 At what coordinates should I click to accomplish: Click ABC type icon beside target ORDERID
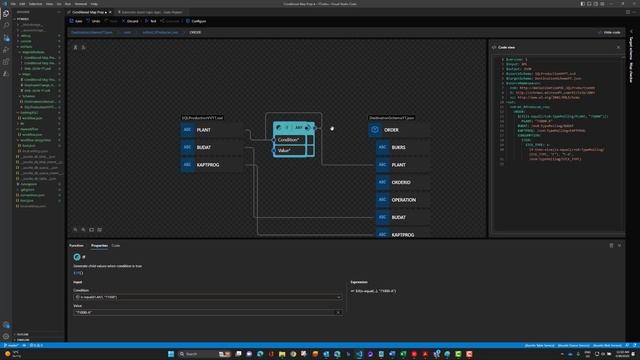click(382, 182)
